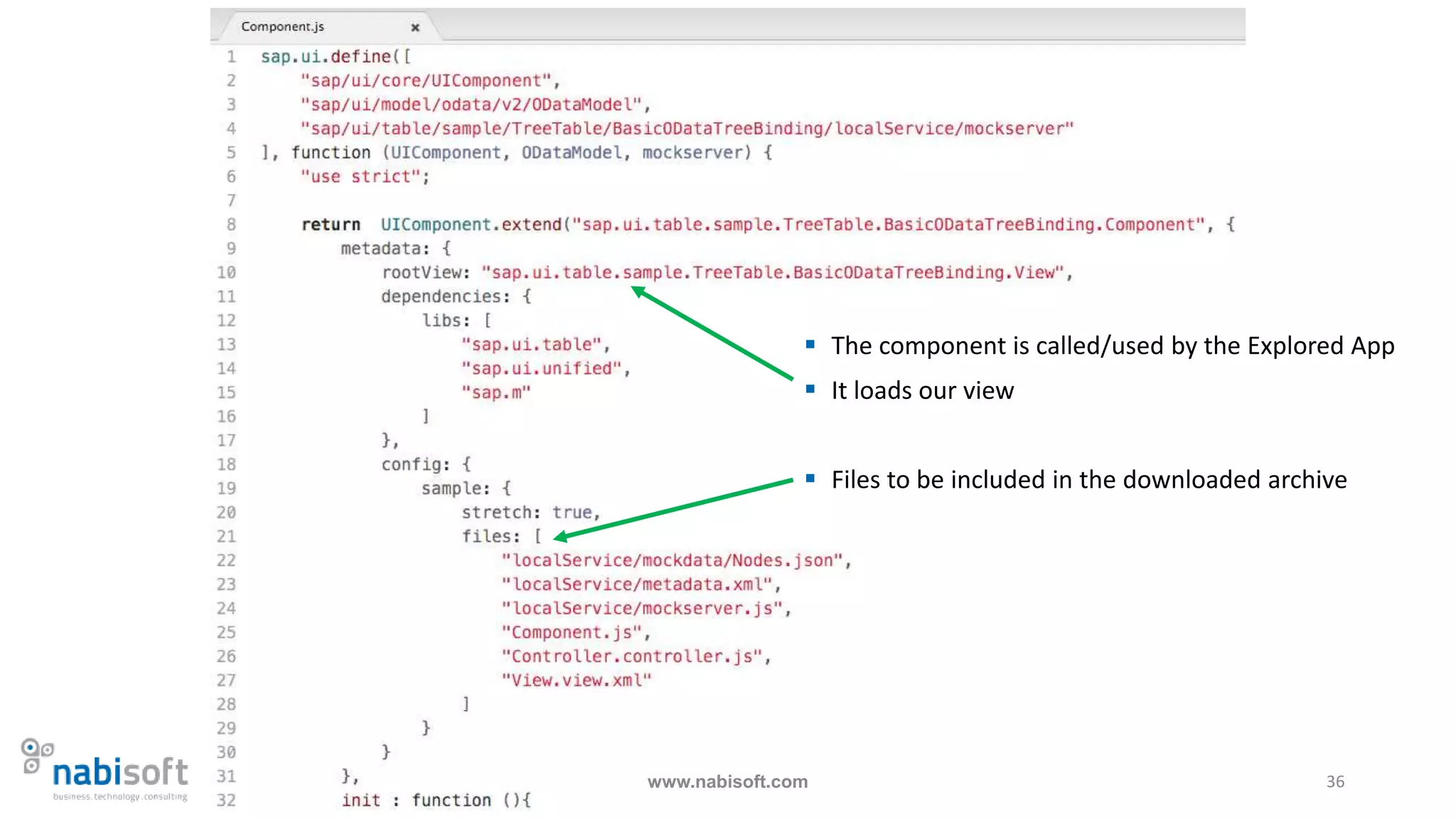Click the 'UIComponent.extend' call text
Screen dimensions: 1456x819
pos(471,225)
